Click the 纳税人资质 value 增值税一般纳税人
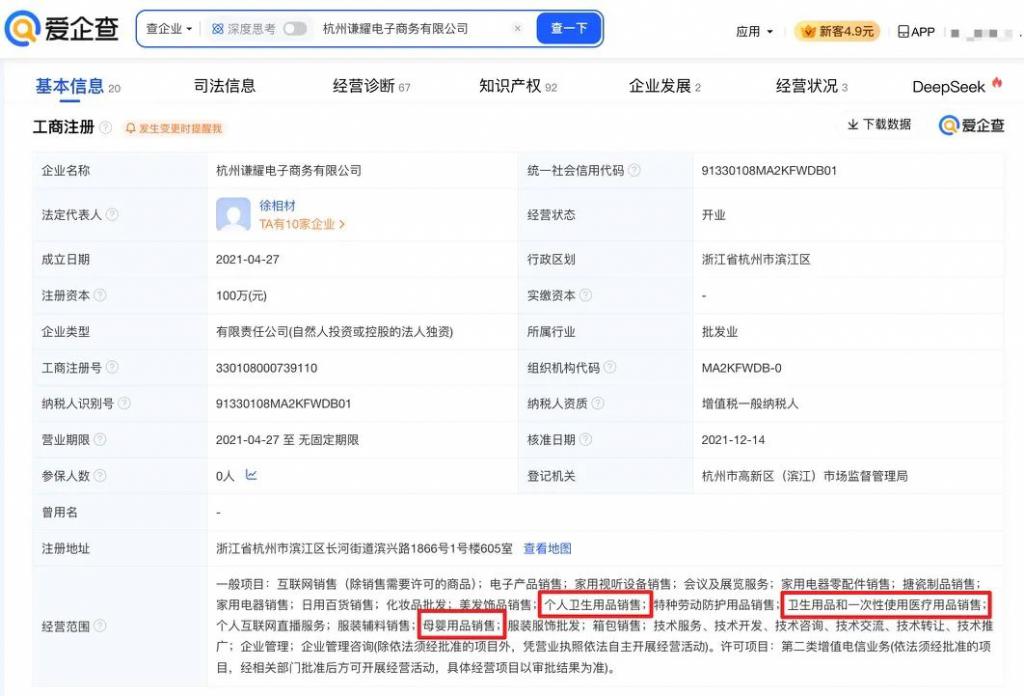 click(x=750, y=403)
